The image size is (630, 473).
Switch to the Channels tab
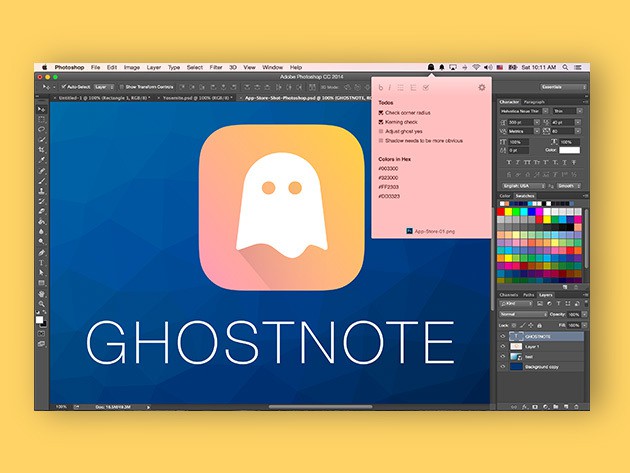508,296
